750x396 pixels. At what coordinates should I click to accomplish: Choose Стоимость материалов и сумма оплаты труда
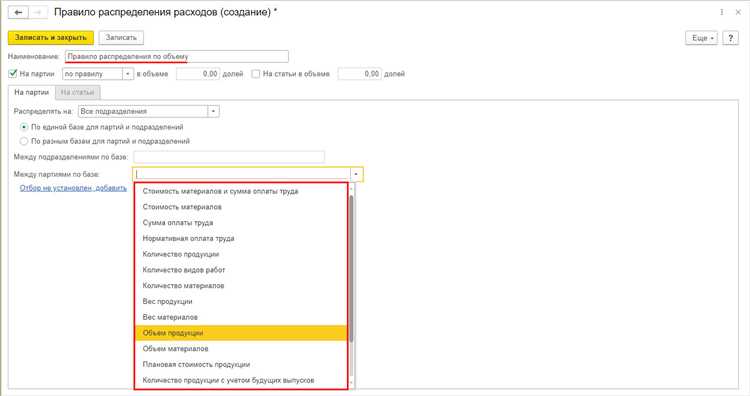(241, 191)
